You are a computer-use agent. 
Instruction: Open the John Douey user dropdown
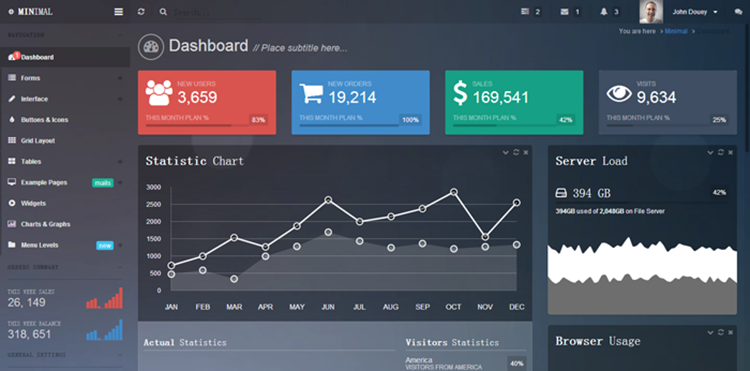(x=695, y=12)
